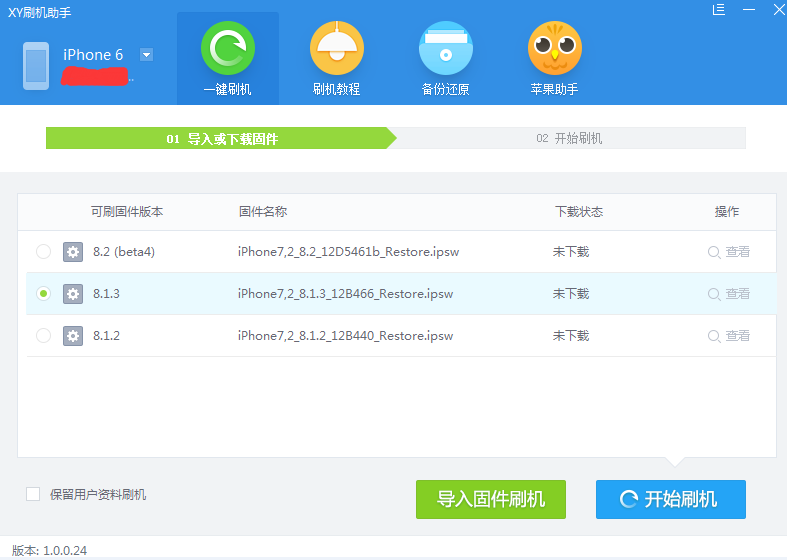Click gear icon for 8.1.3 firmware
The height and width of the screenshot is (560, 787).
(x=73, y=294)
